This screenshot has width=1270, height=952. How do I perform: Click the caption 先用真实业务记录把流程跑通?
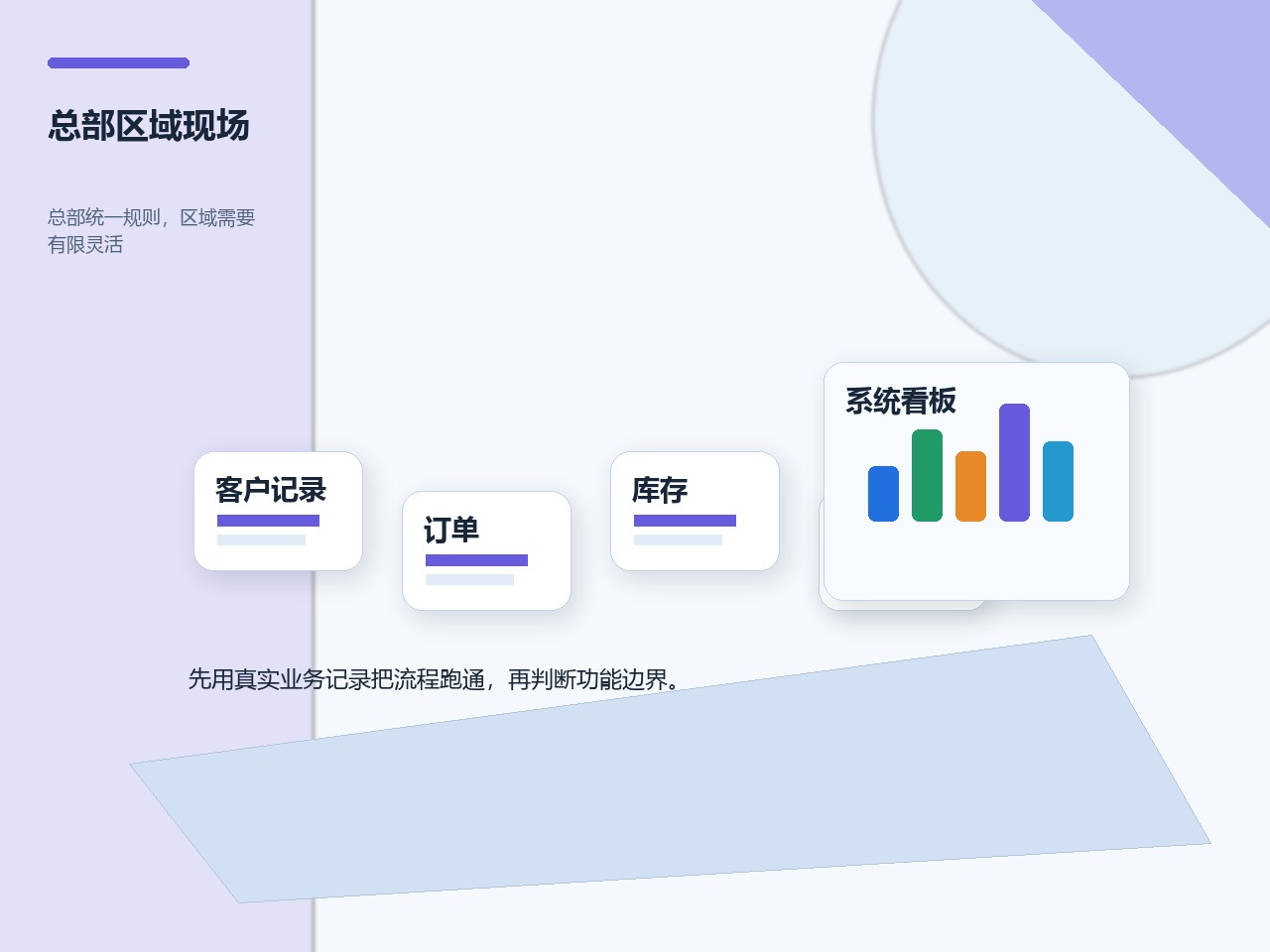point(435,679)
